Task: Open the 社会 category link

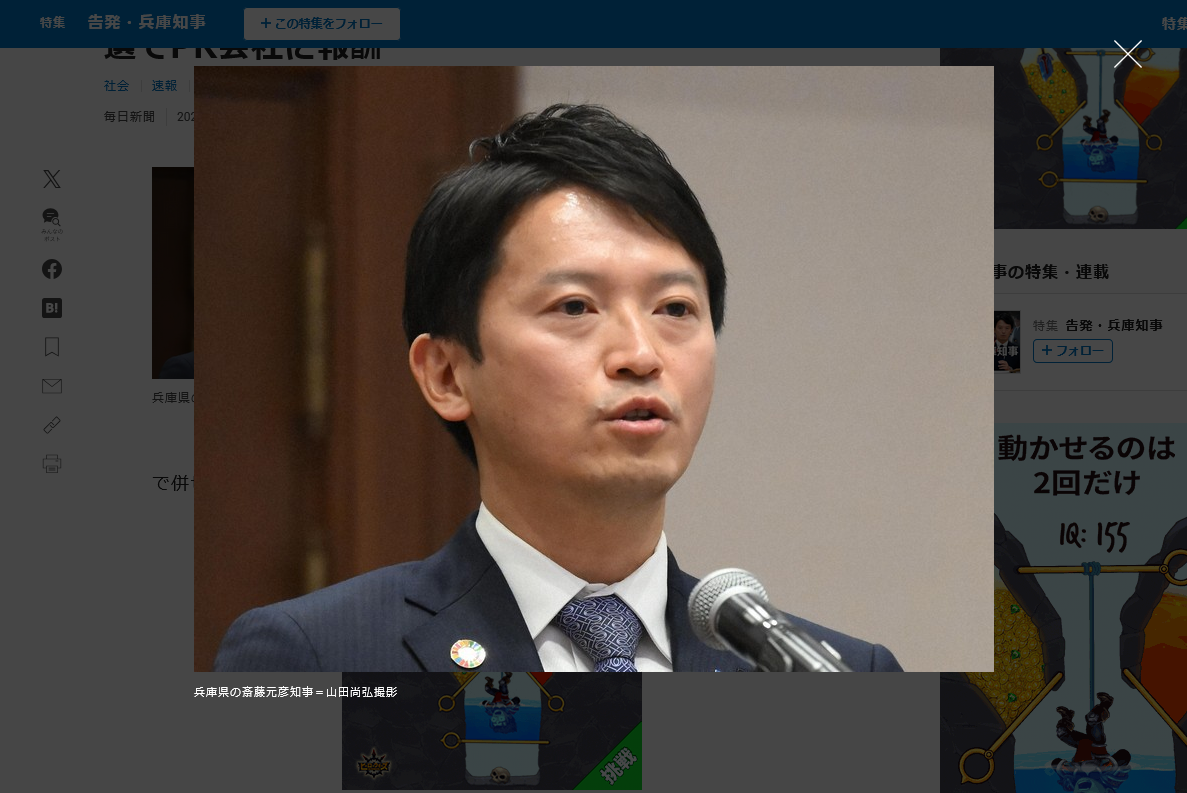Action: pos(117,86)
